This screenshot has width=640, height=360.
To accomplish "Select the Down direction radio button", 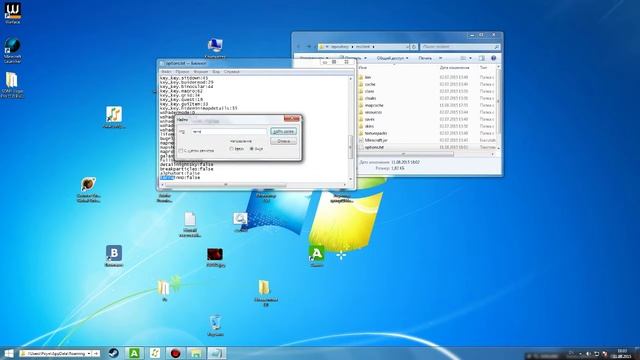I will (x=252, y=149).
